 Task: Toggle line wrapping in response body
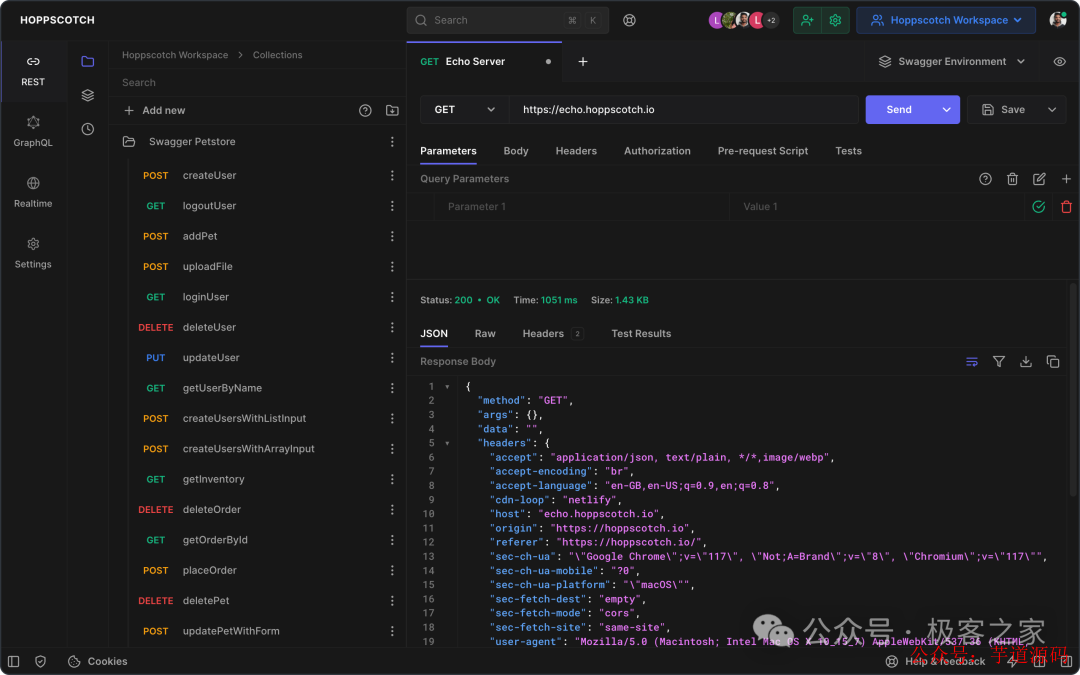[x=972, y=362]
